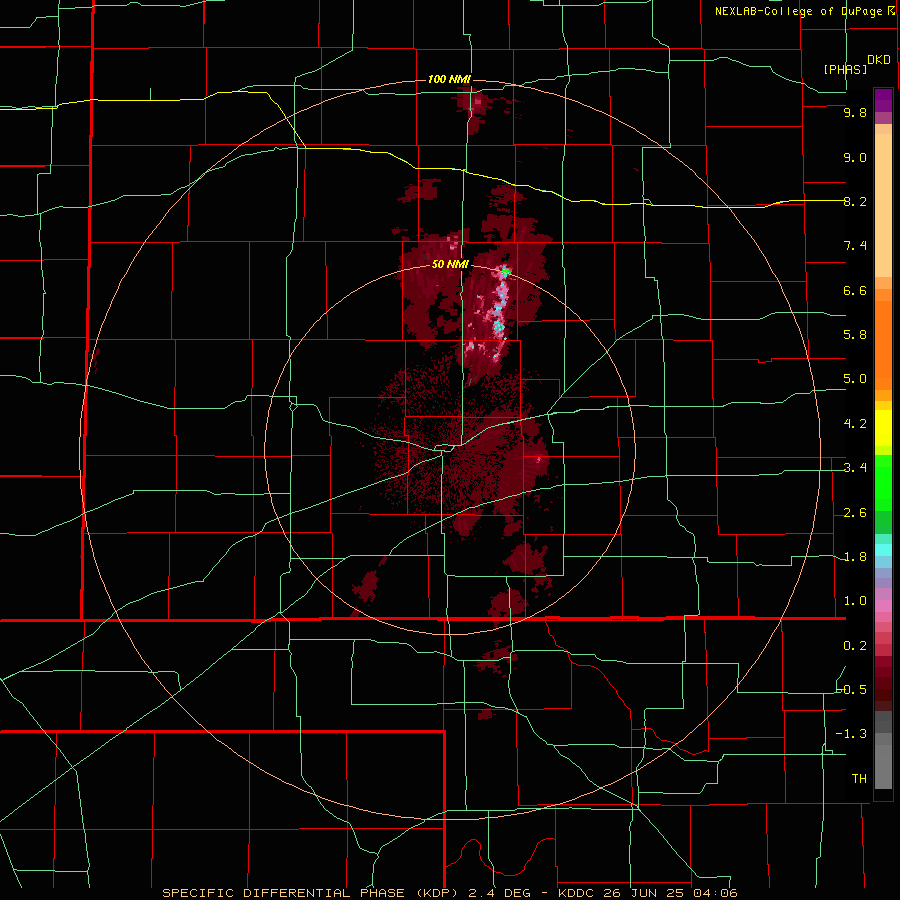Select the 1.0 scale value
900x900 pixels.
[855, 601]
